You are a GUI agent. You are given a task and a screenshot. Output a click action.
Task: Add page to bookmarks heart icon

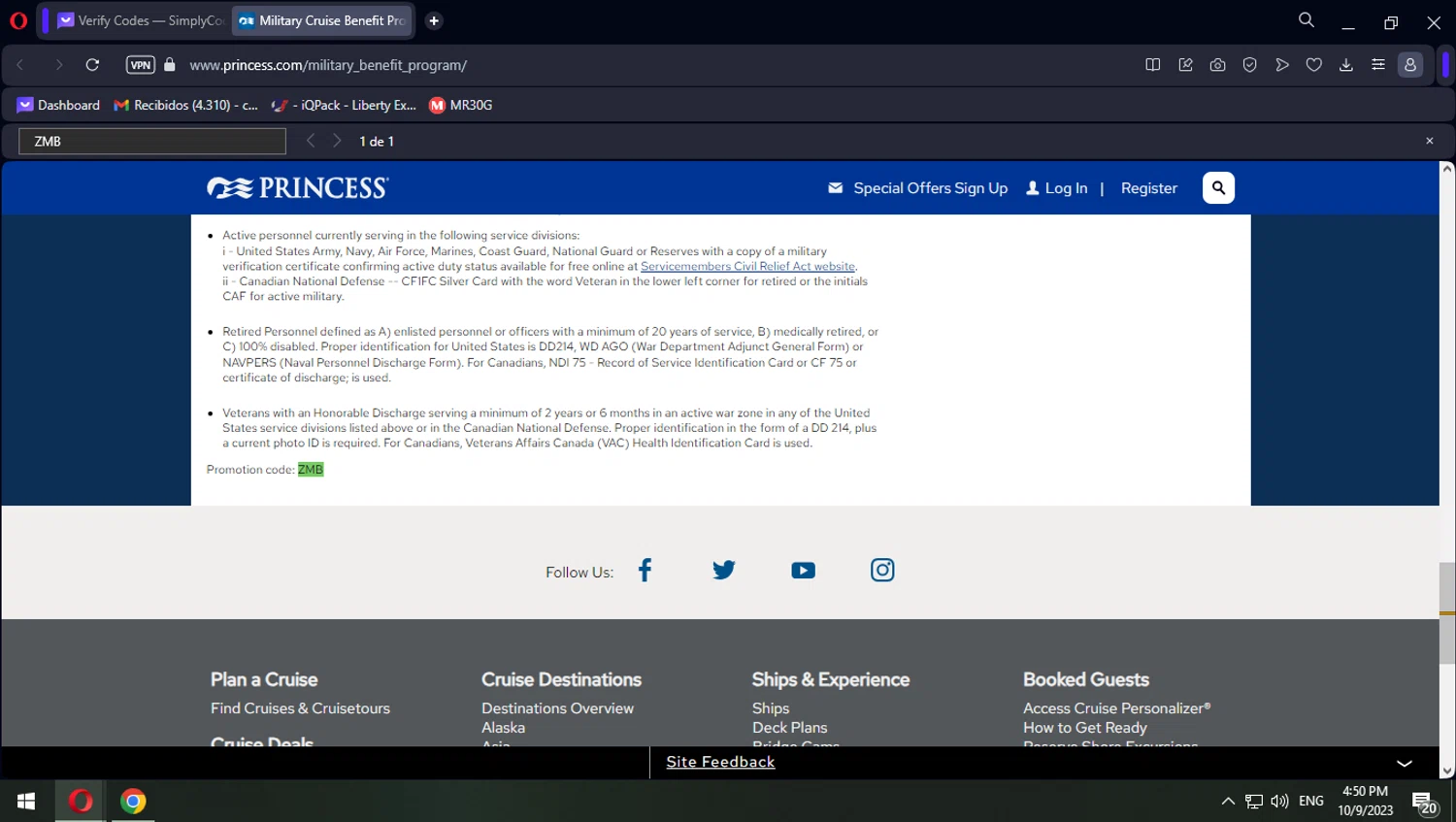1314,65
